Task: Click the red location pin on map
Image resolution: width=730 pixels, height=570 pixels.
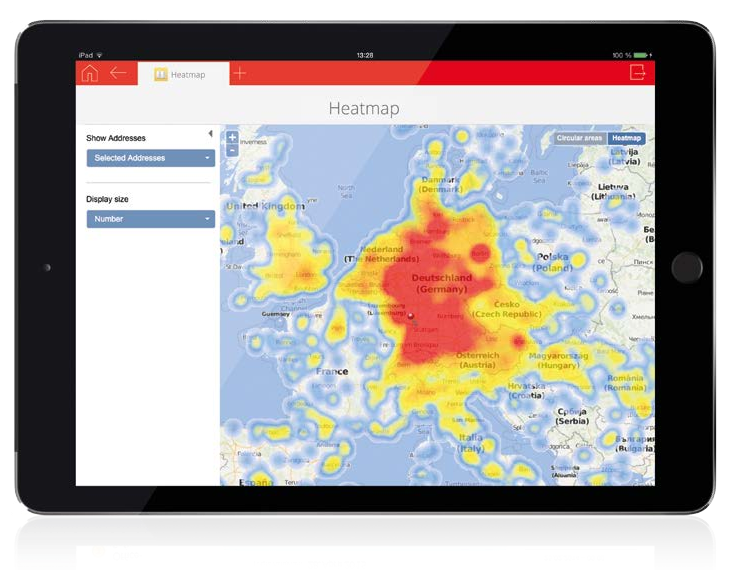Action: 410,316
